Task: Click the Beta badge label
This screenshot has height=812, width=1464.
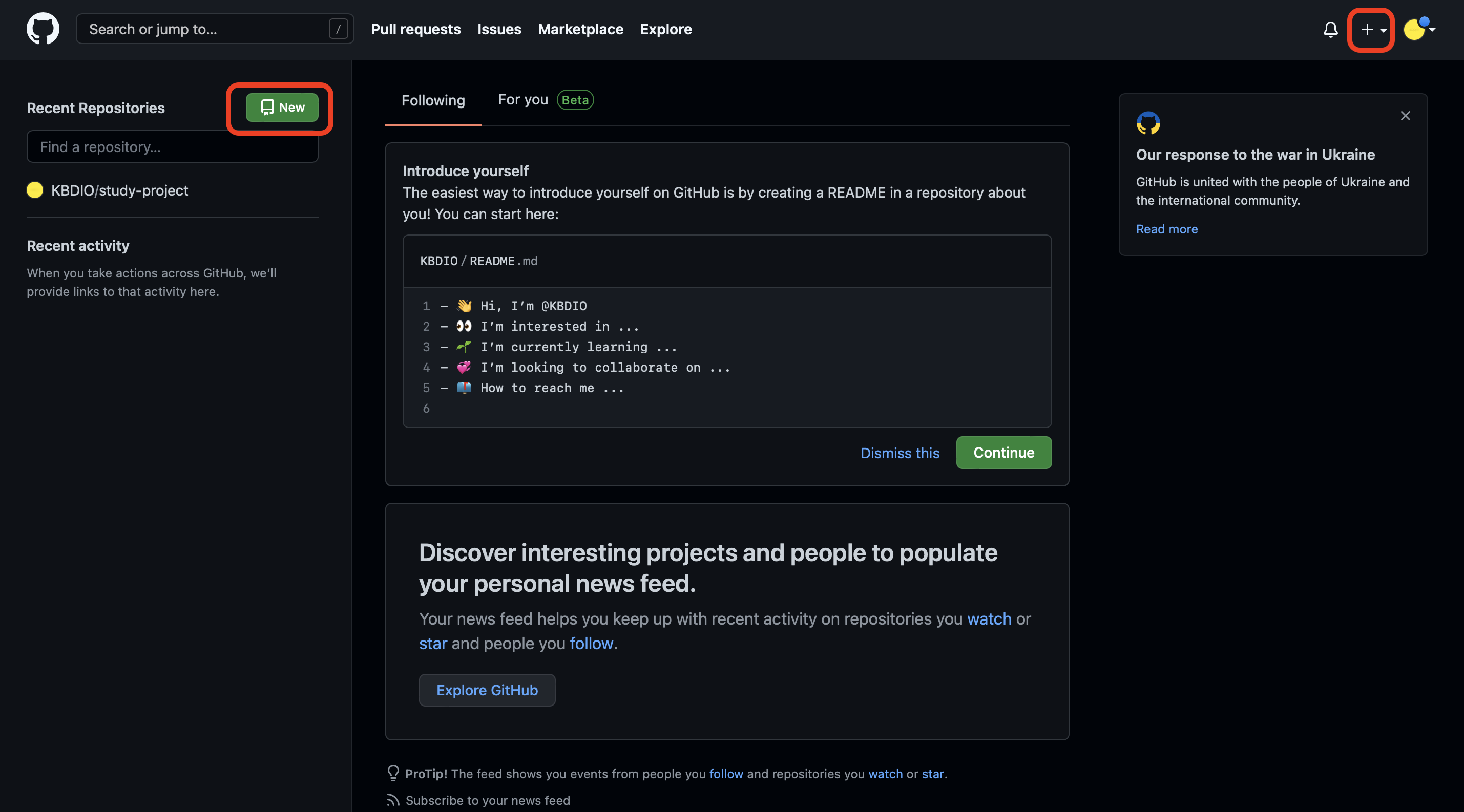Action: point(575,100)
